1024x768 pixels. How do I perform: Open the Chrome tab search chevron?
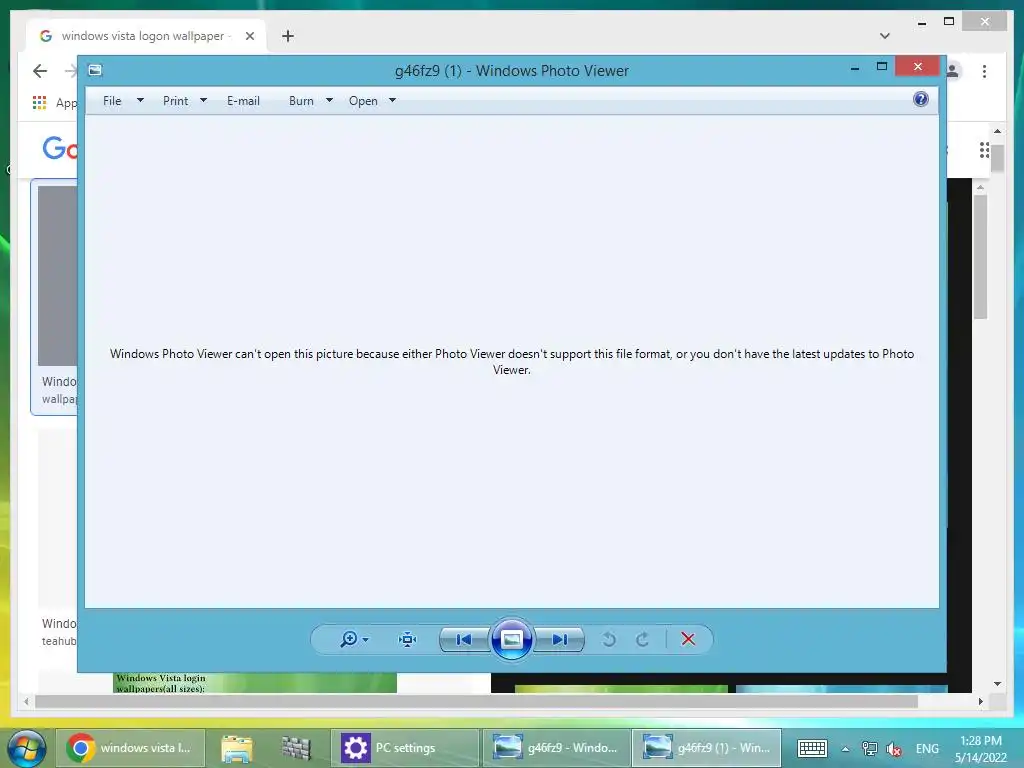pyautogui.click(x=884, y=36)
